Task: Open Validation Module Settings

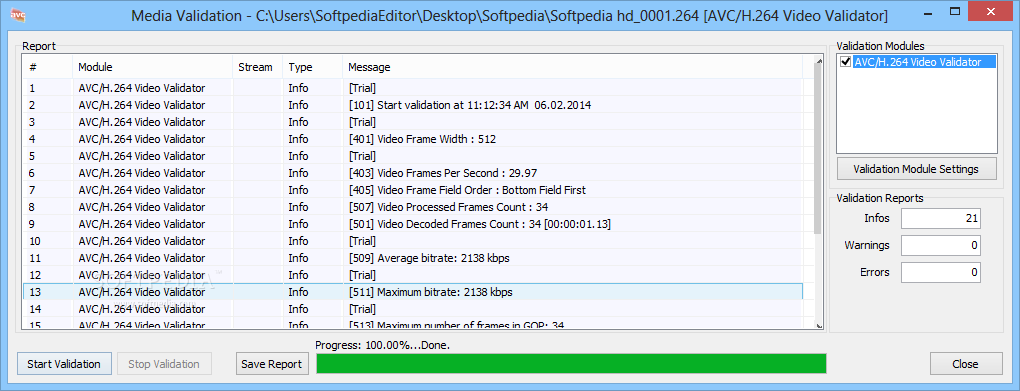Action: pos(916,169)
